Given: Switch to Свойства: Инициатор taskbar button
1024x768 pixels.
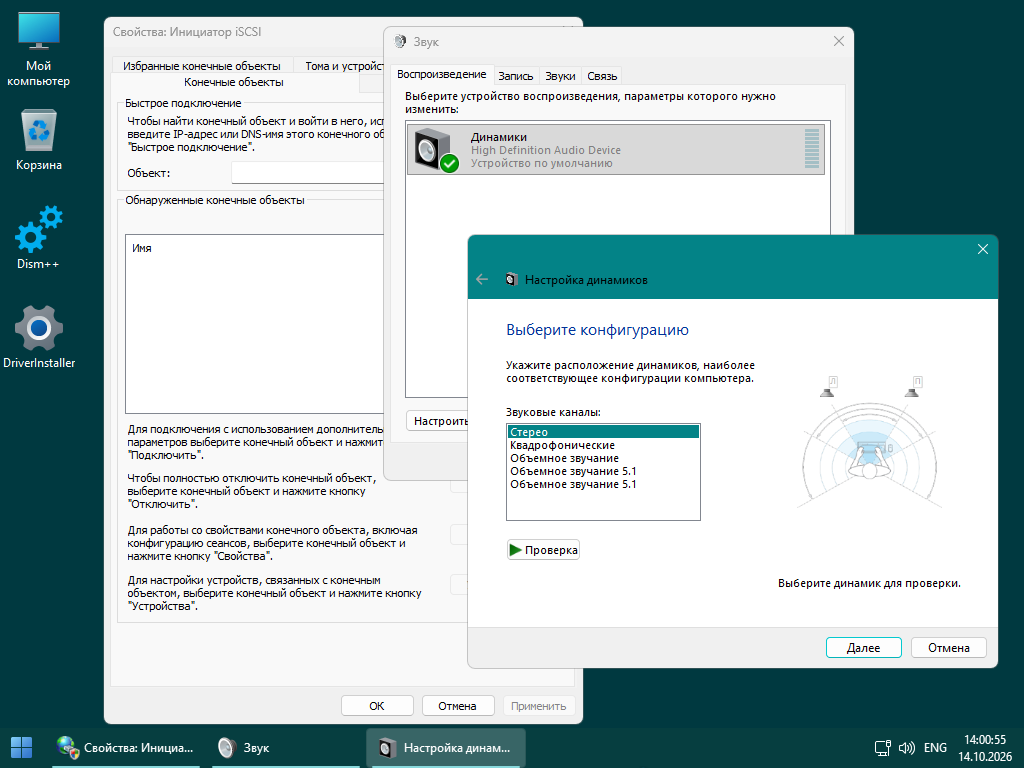Looking at the screenshot, I should (126, 748).
